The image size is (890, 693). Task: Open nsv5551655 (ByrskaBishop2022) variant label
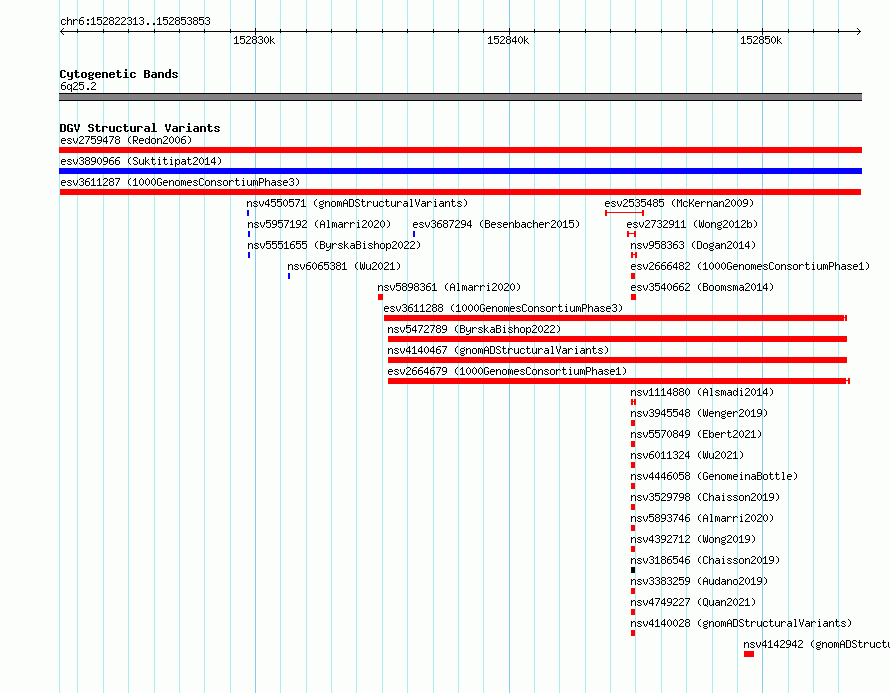click(x=334, y=245)
